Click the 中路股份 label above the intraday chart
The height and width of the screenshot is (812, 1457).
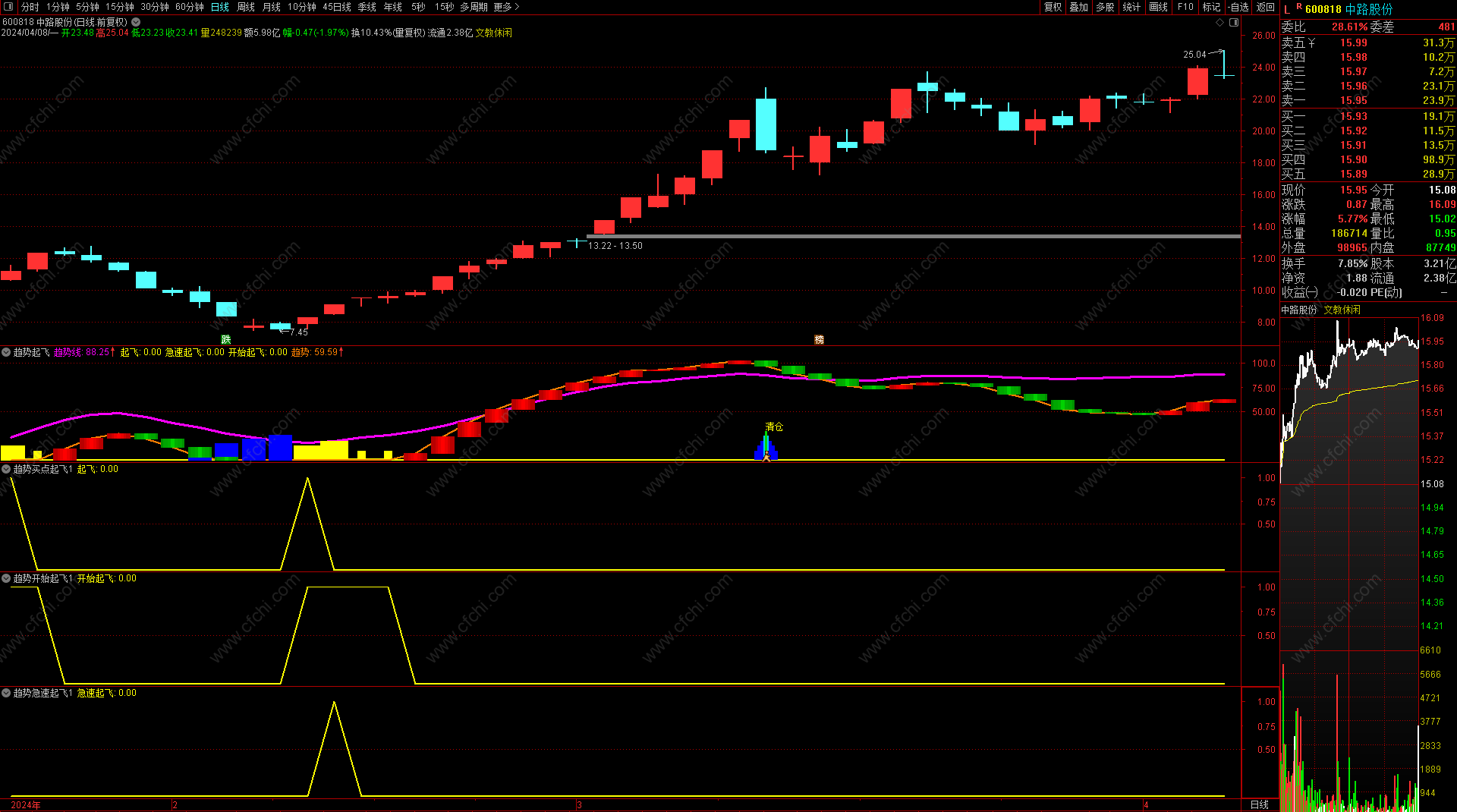[x=1300, y=310]
